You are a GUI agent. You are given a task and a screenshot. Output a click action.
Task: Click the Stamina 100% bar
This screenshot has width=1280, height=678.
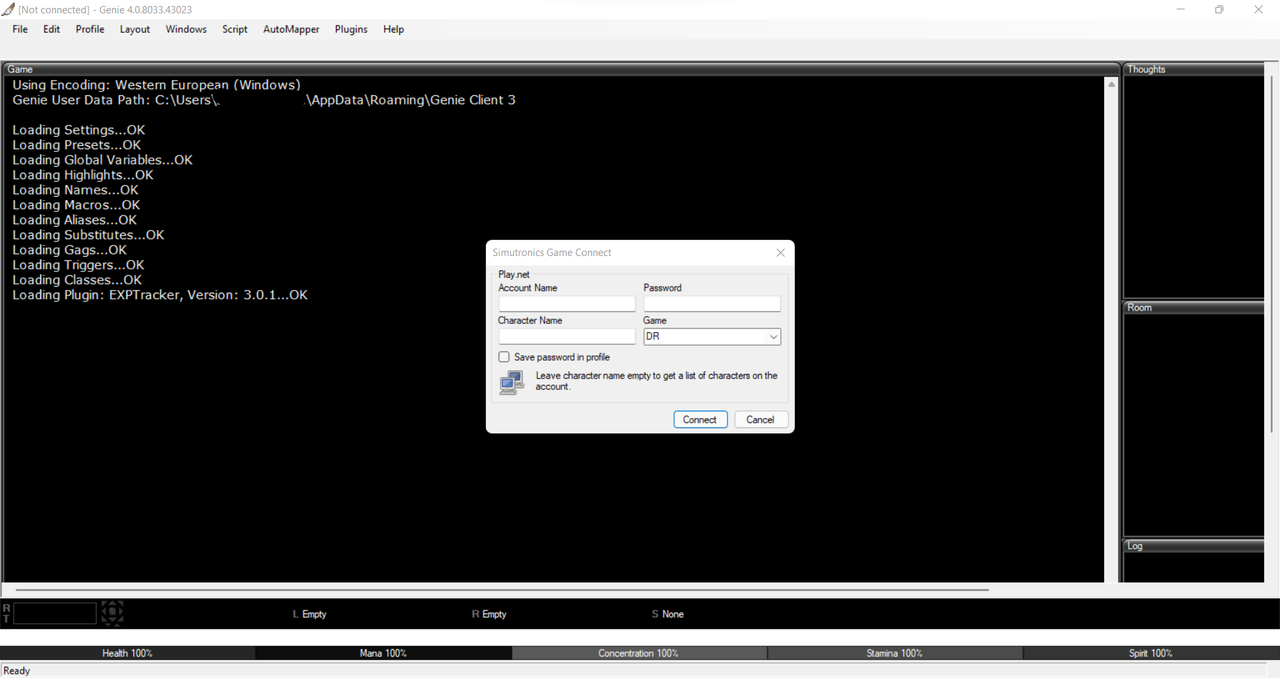click(x=895, y=653)
